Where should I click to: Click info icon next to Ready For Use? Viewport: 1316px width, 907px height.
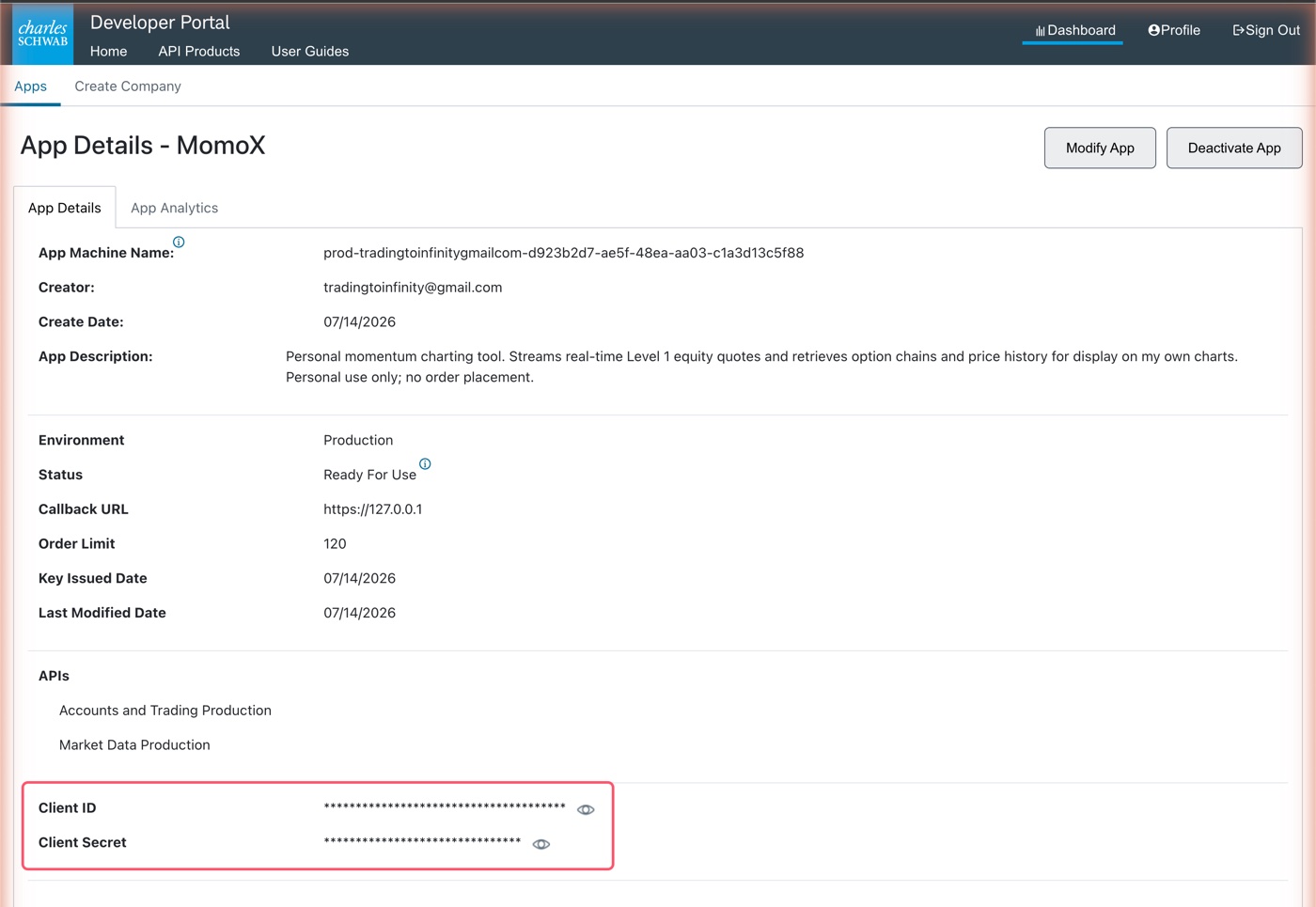click(x=425, y=463)
